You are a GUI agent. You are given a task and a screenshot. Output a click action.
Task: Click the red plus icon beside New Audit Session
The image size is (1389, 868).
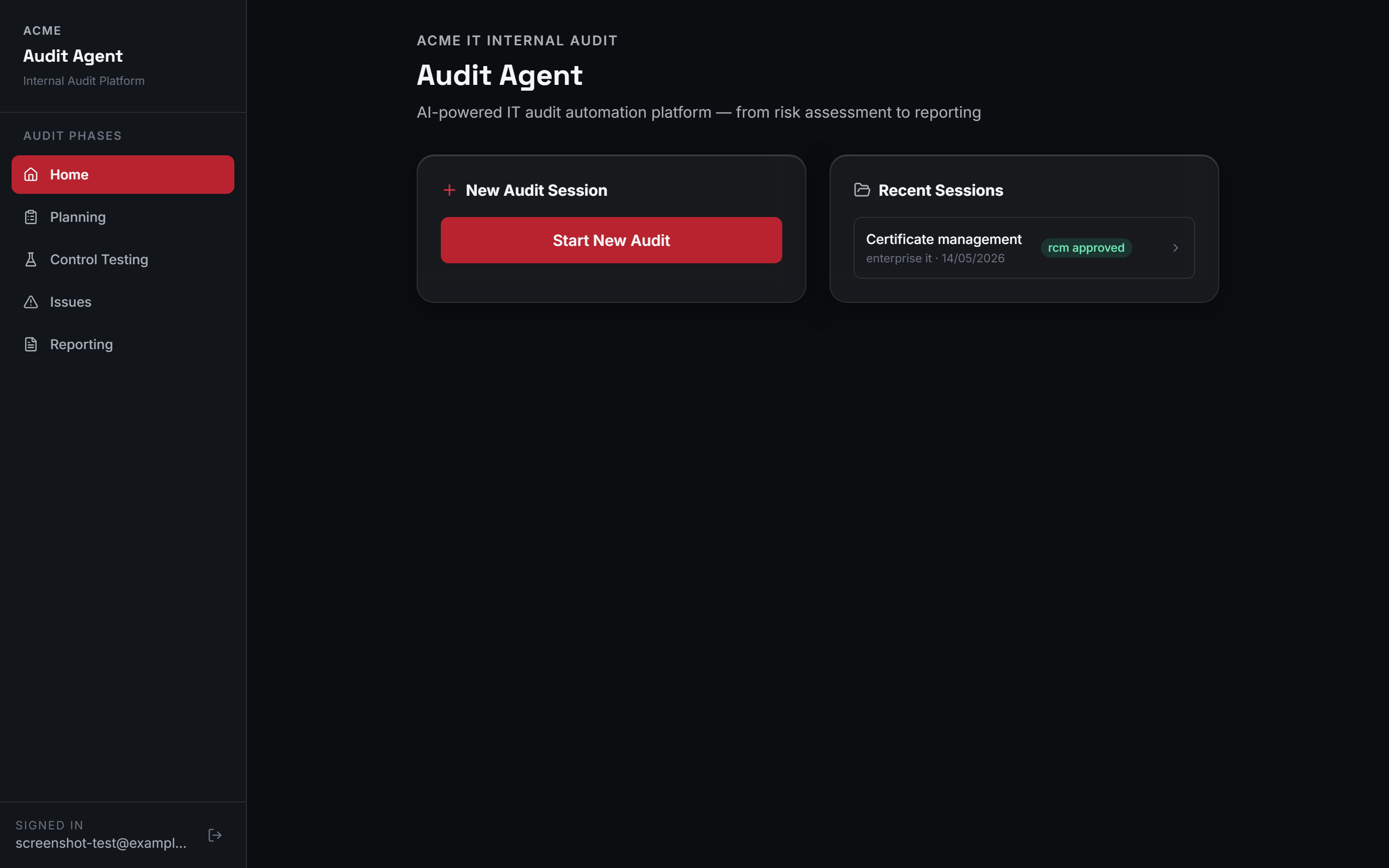[449, 190]
